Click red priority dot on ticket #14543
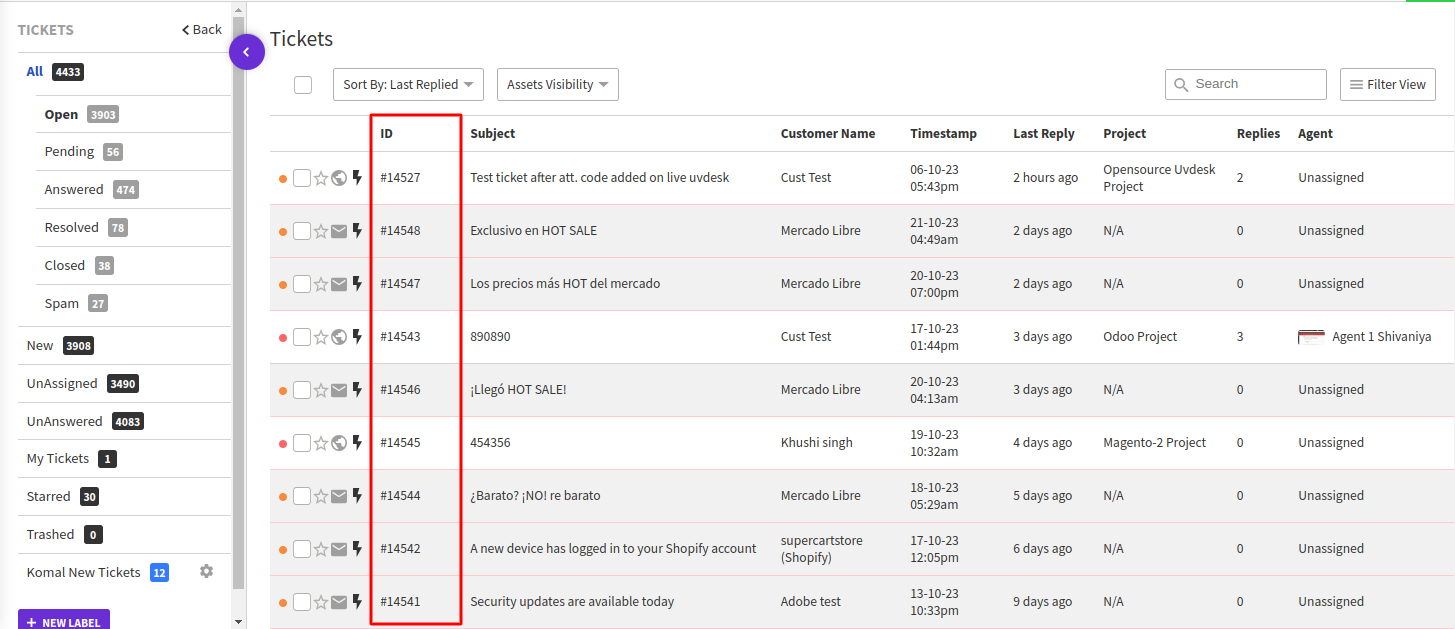Viewport: 1455px width, 629px height. pos(283,337)
